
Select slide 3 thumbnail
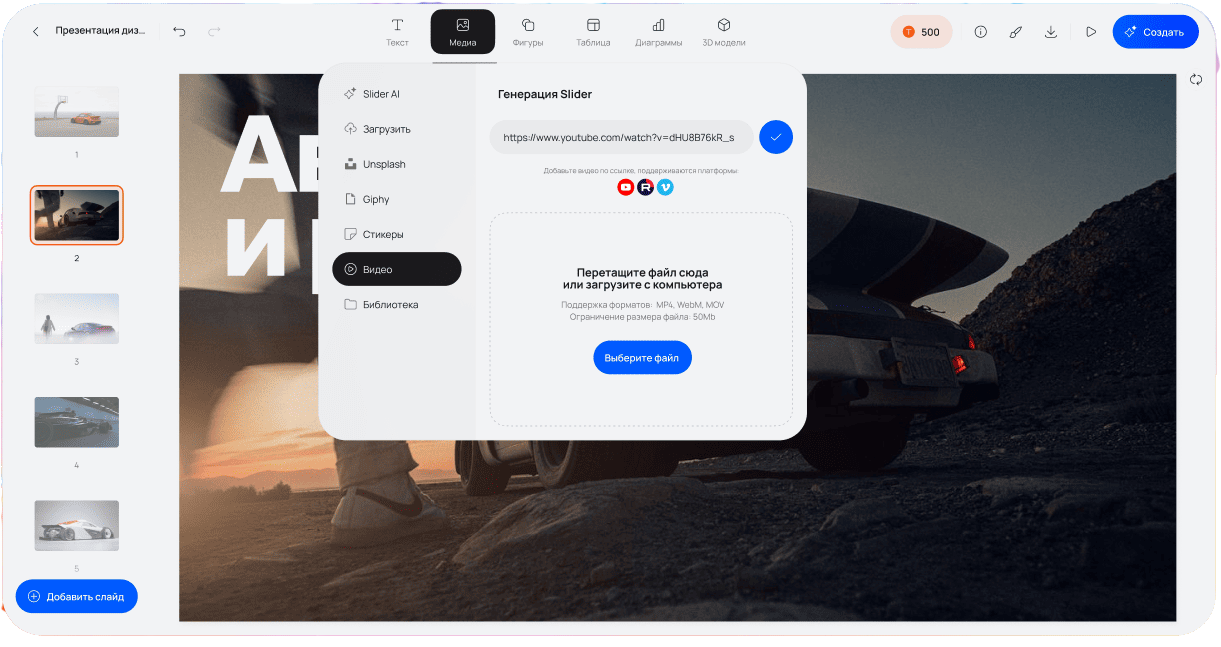tap(77, 319)
